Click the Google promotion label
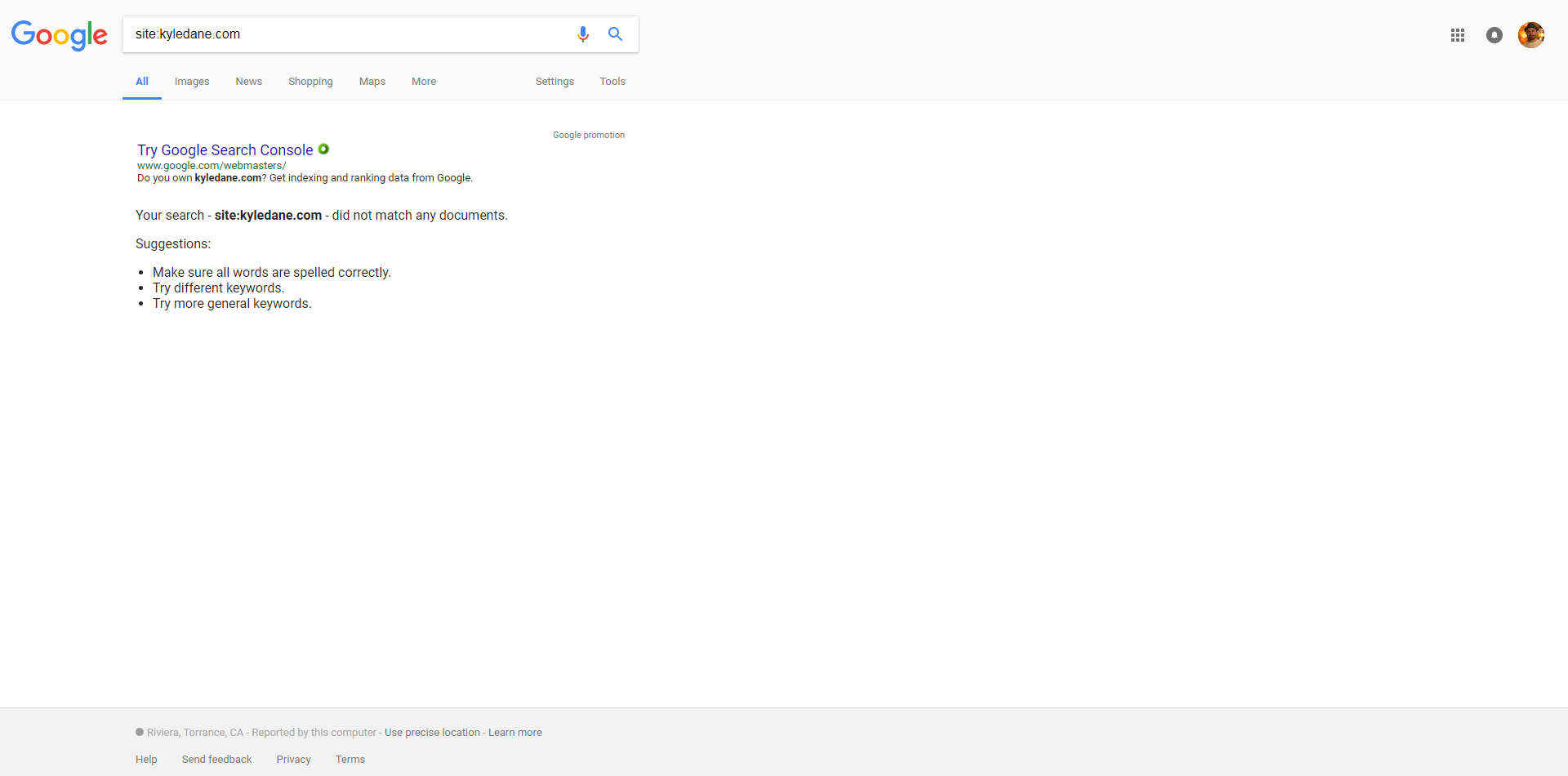 click(589, 136)
